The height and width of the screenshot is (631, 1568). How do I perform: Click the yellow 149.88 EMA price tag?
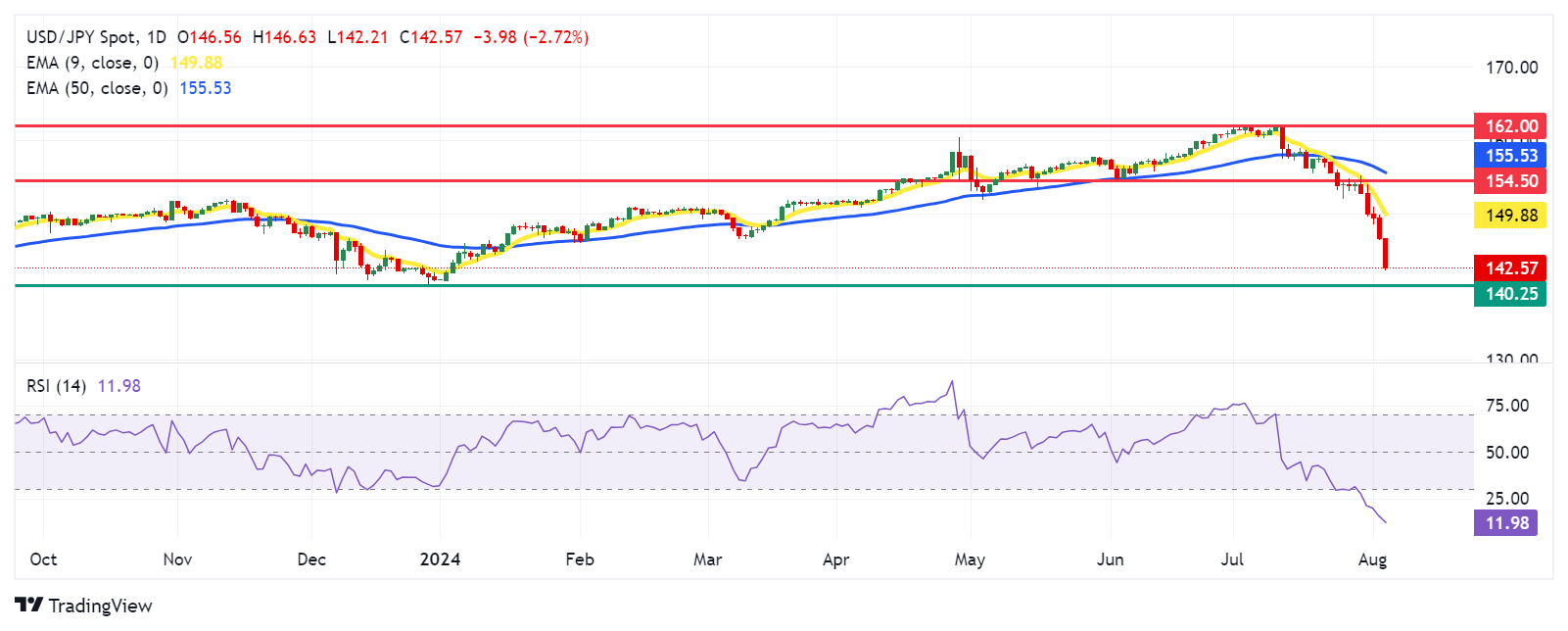[1509, 216]
